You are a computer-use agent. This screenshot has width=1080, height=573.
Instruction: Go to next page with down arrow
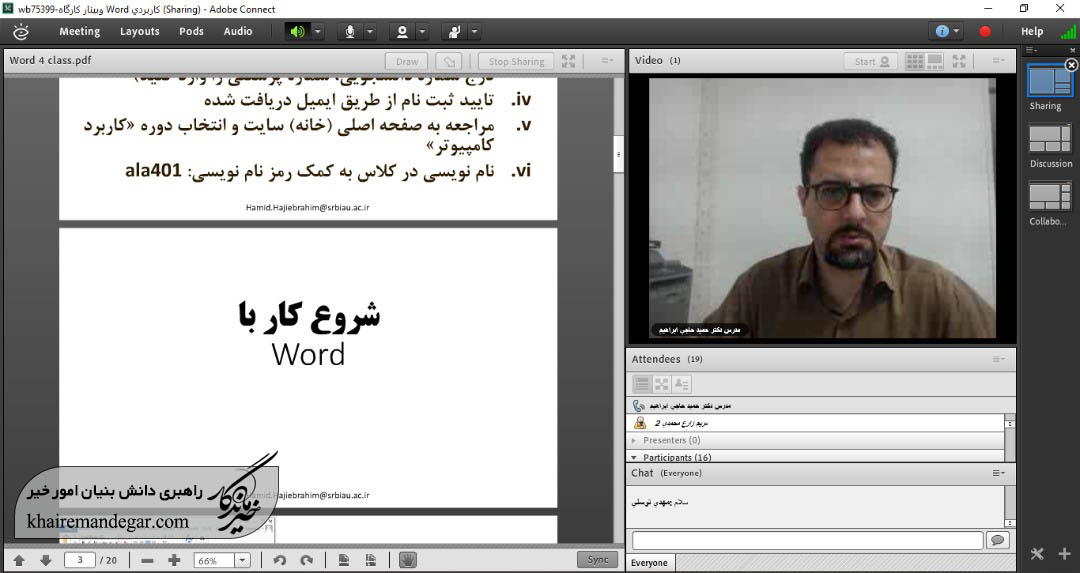pyautogui.click(x=45, y=561)
